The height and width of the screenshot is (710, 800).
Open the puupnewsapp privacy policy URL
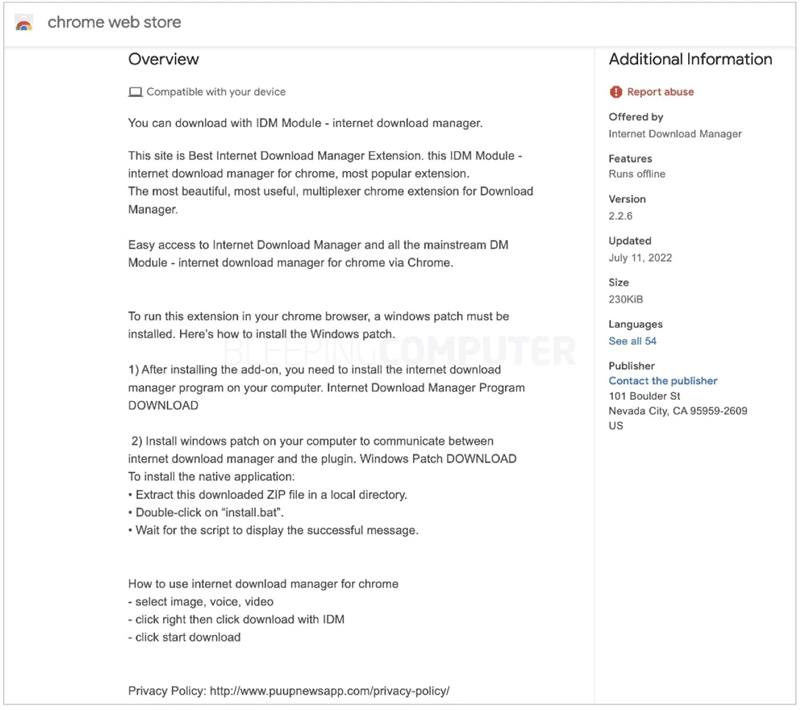(329, 691)
